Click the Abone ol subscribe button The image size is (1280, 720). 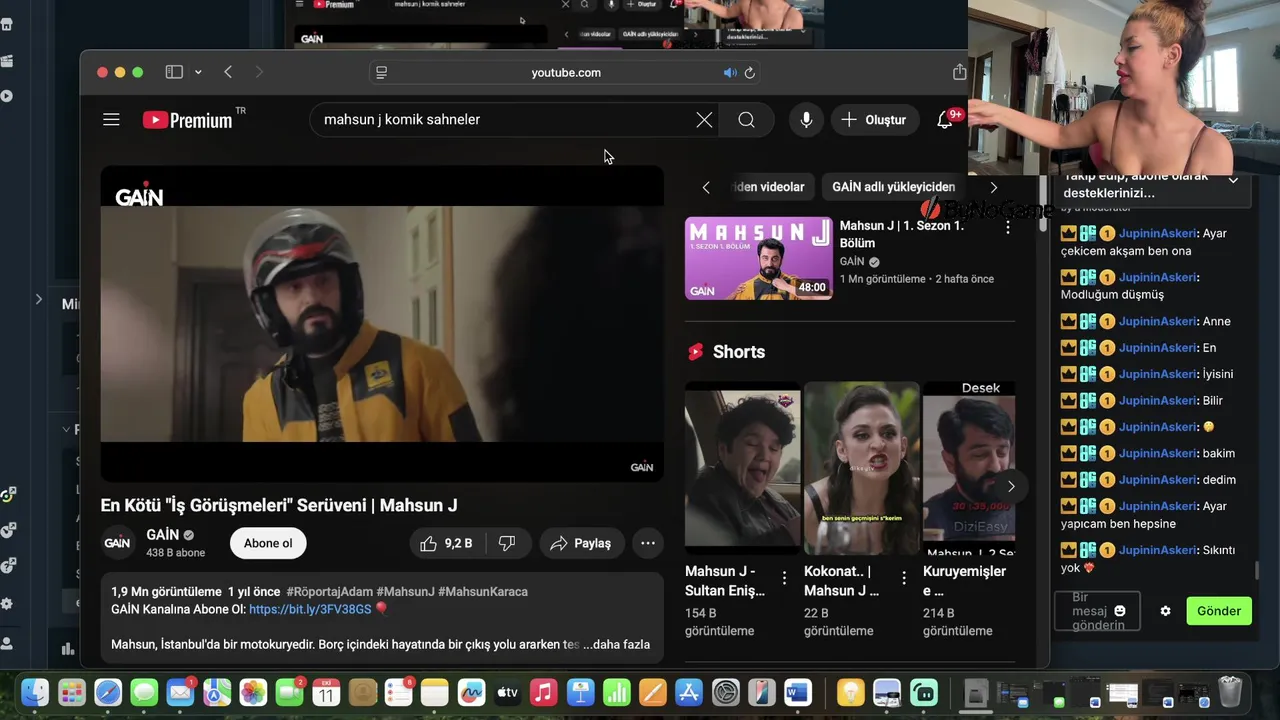(268, 543)
